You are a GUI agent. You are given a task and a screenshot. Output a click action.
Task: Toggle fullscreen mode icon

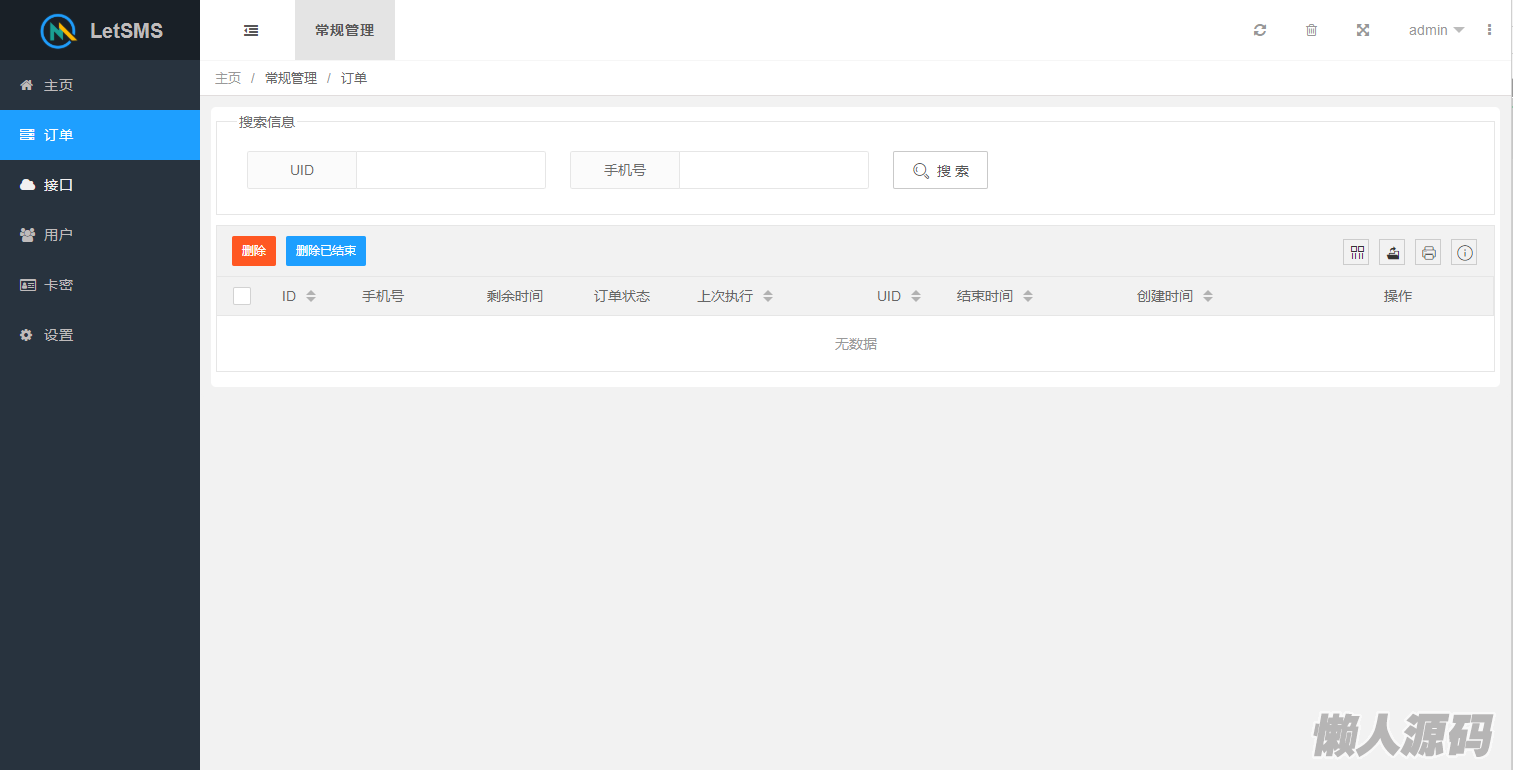[1362, 30]
